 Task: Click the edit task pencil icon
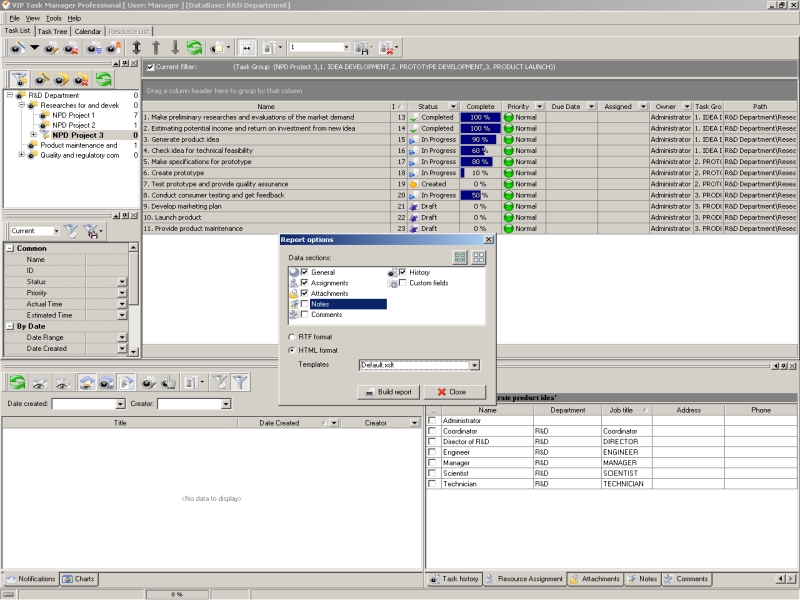pos(51,48)
